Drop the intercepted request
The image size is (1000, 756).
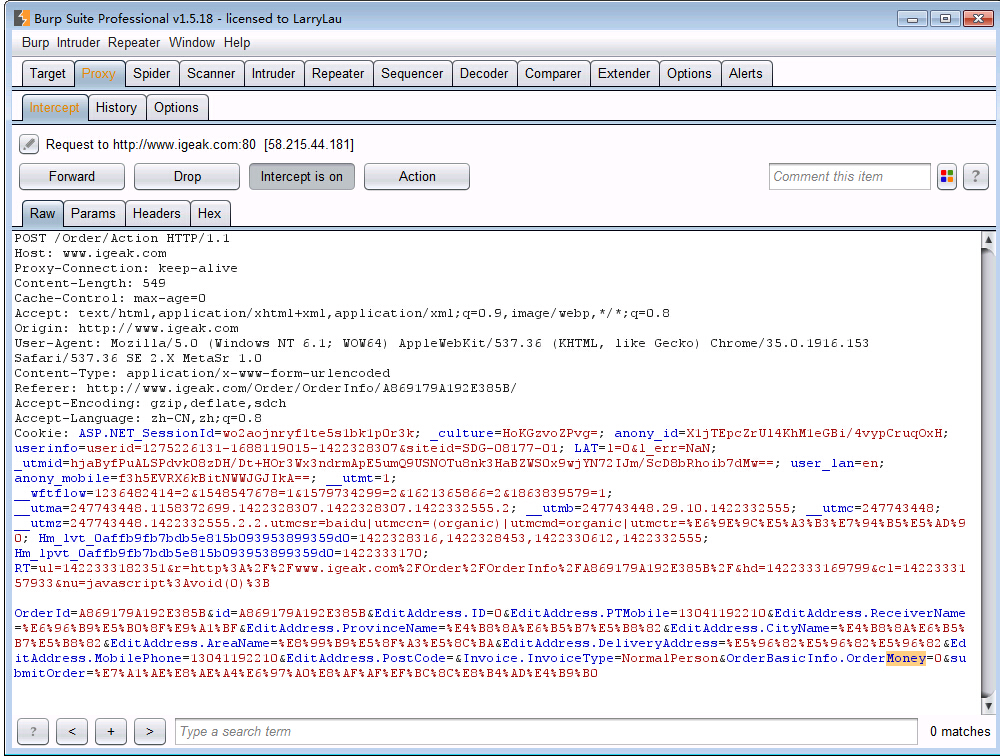[187, 177]
